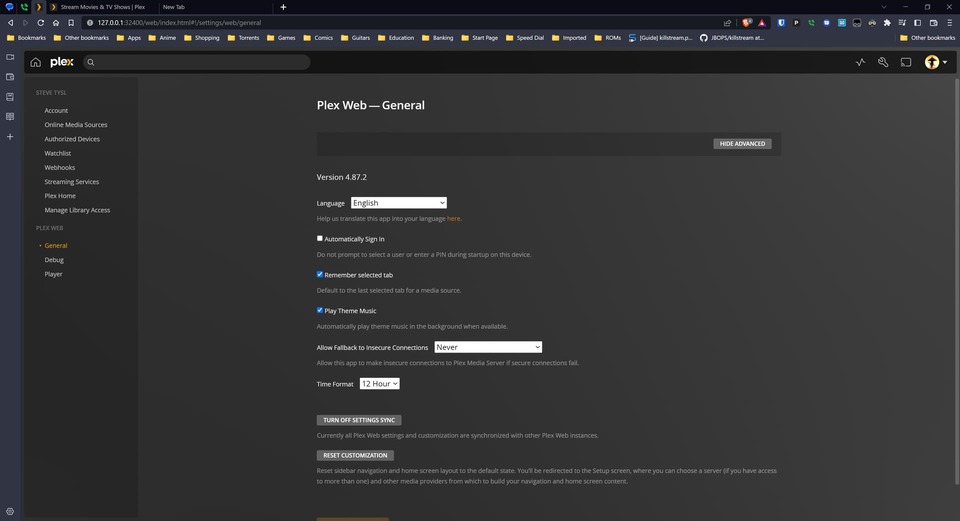Open the Brave Rewards triangle icon
The height and width of the screenshot is (521, 960).
pyautogui.click(x=762, y=23)
